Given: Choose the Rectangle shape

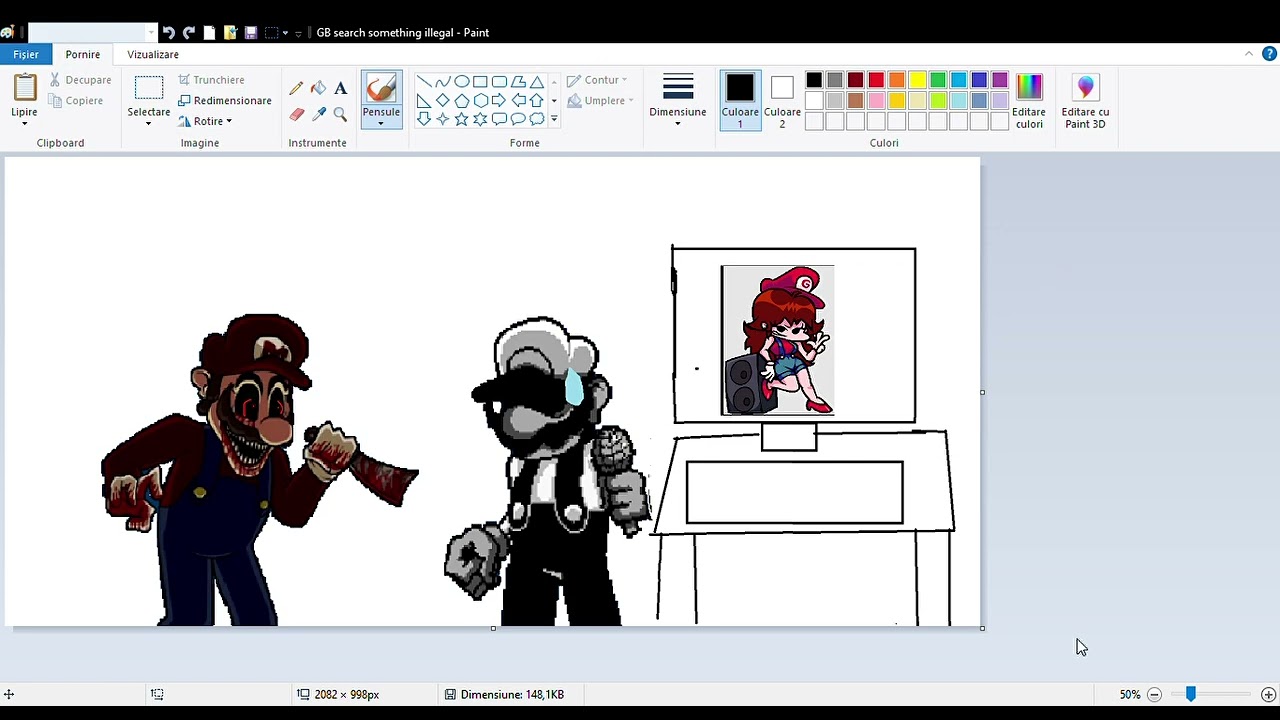Looking at the screenshot, I should pyautogui.click(x=480, y=81).
